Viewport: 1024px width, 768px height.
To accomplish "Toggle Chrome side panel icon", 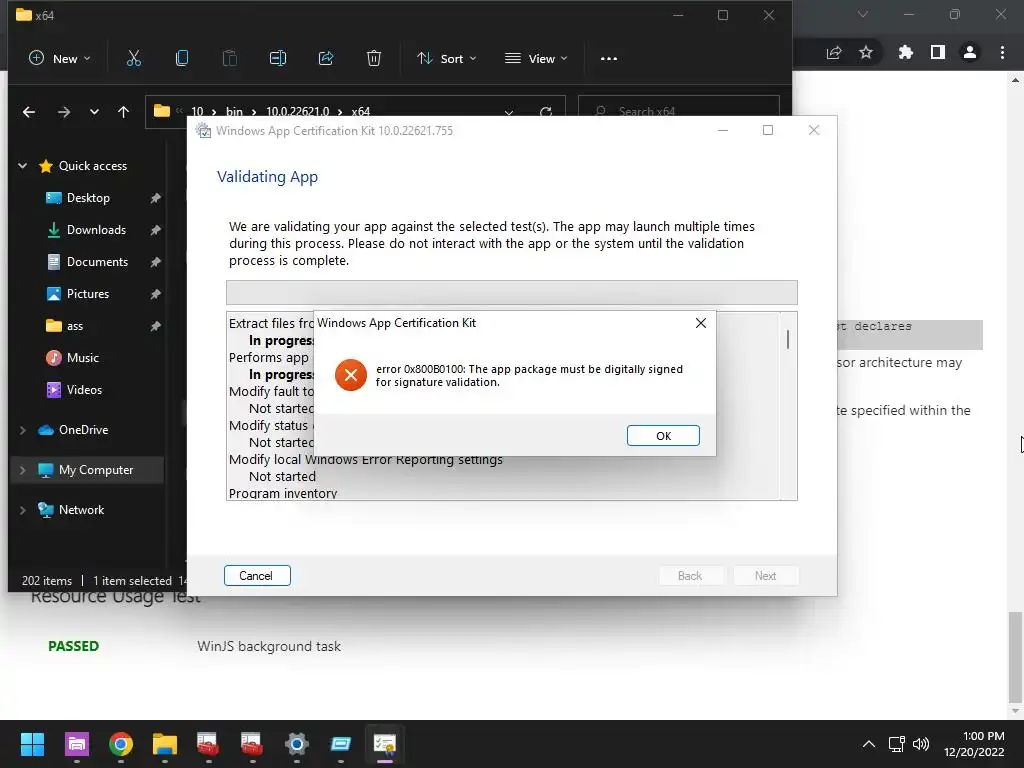I will [938, 52].
